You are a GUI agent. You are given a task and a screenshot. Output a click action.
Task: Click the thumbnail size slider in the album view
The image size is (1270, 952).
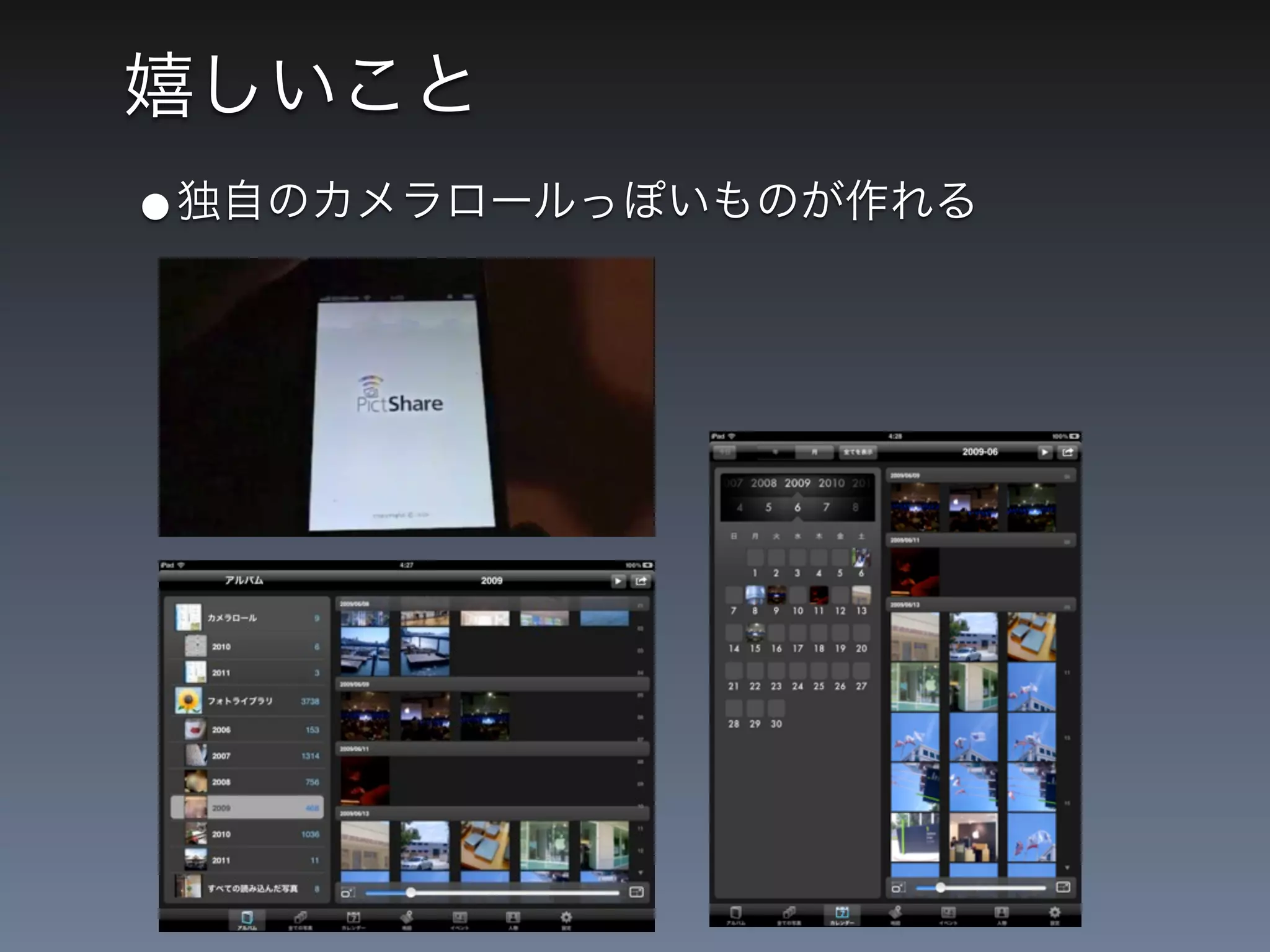pyautogui.click(x=411, y=892)
